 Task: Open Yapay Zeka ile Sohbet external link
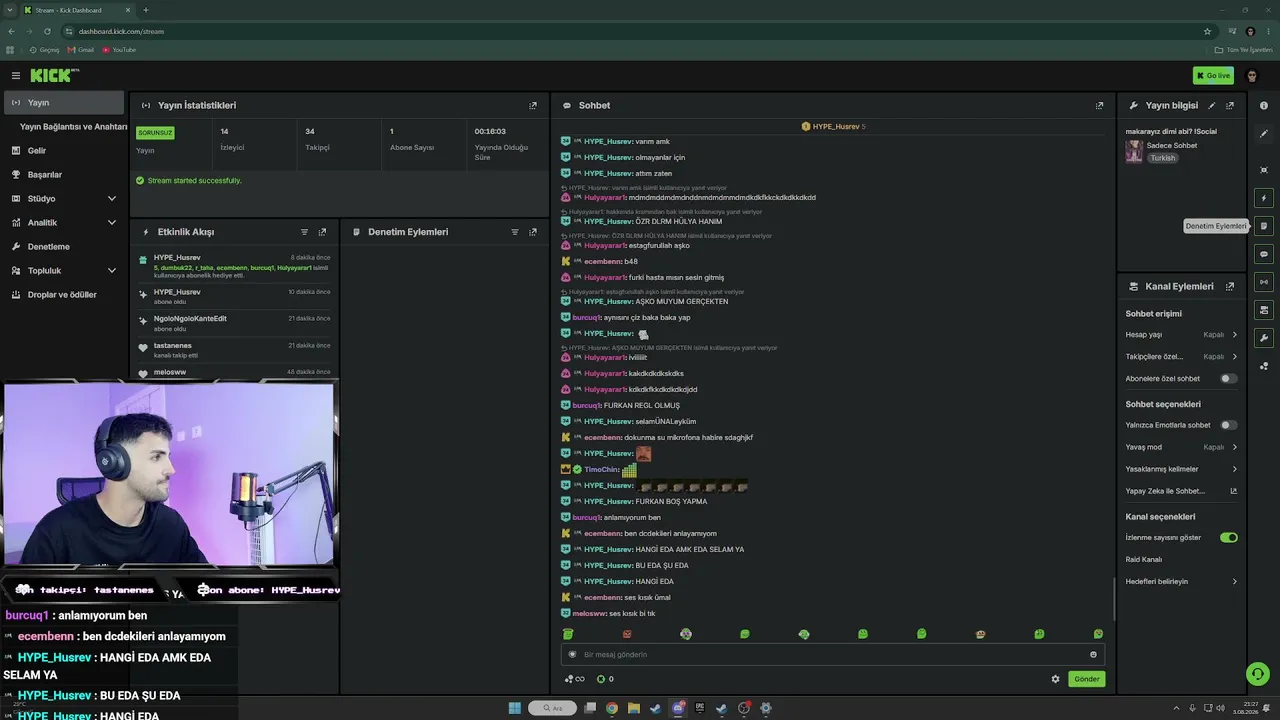tap(1233, 491)
